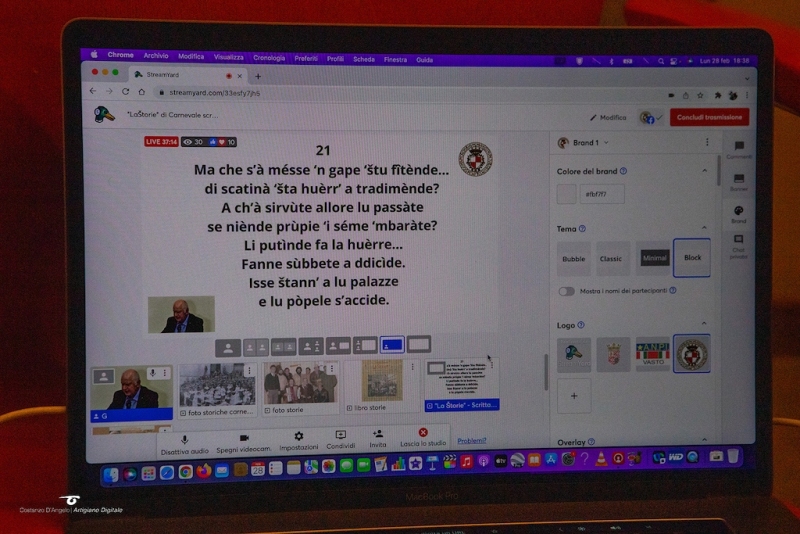800x534 pixels.
Task: Open Chrome extensions puzzle icon
Action: click(717, 95)
